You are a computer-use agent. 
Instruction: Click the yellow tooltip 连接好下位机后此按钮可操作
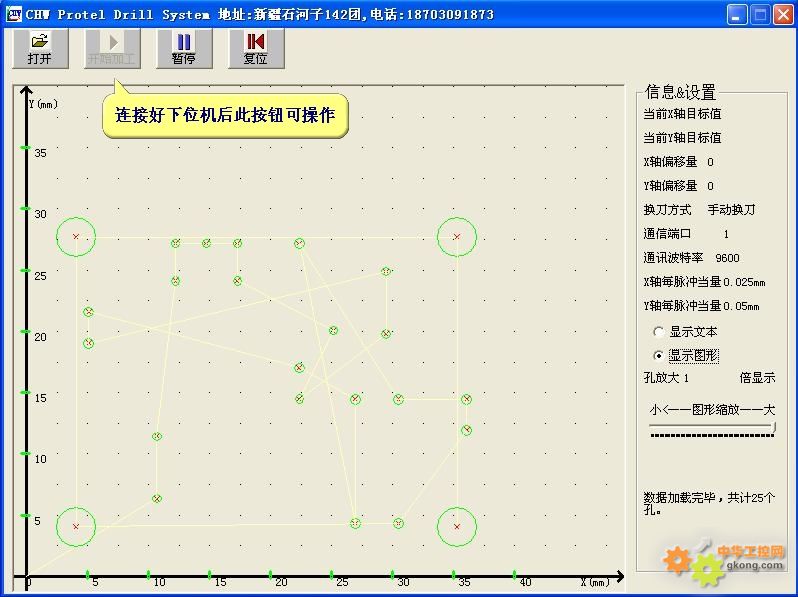point(225,115)
